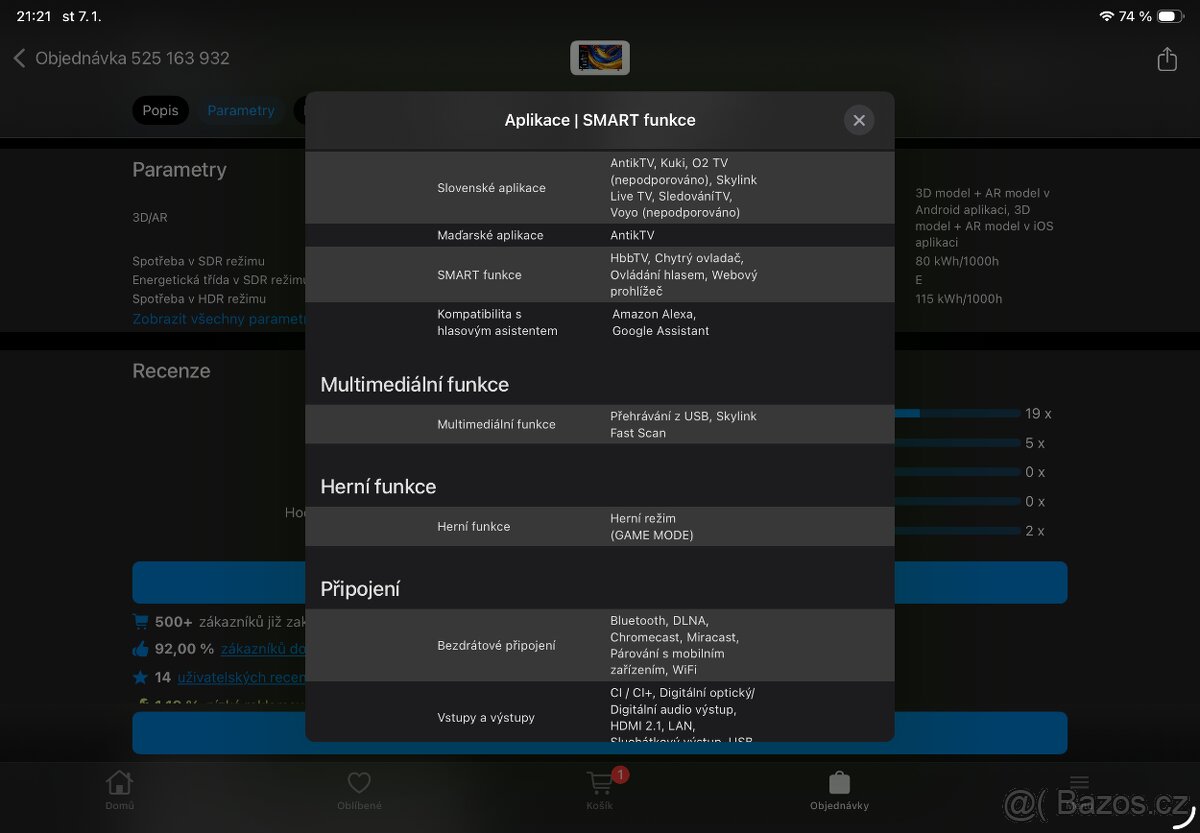The height and width of the screenshot is (833, 1200).
Task: Tap the battery indicator in the status bar
Action: pyautogui.click(x=1172, y=16)
